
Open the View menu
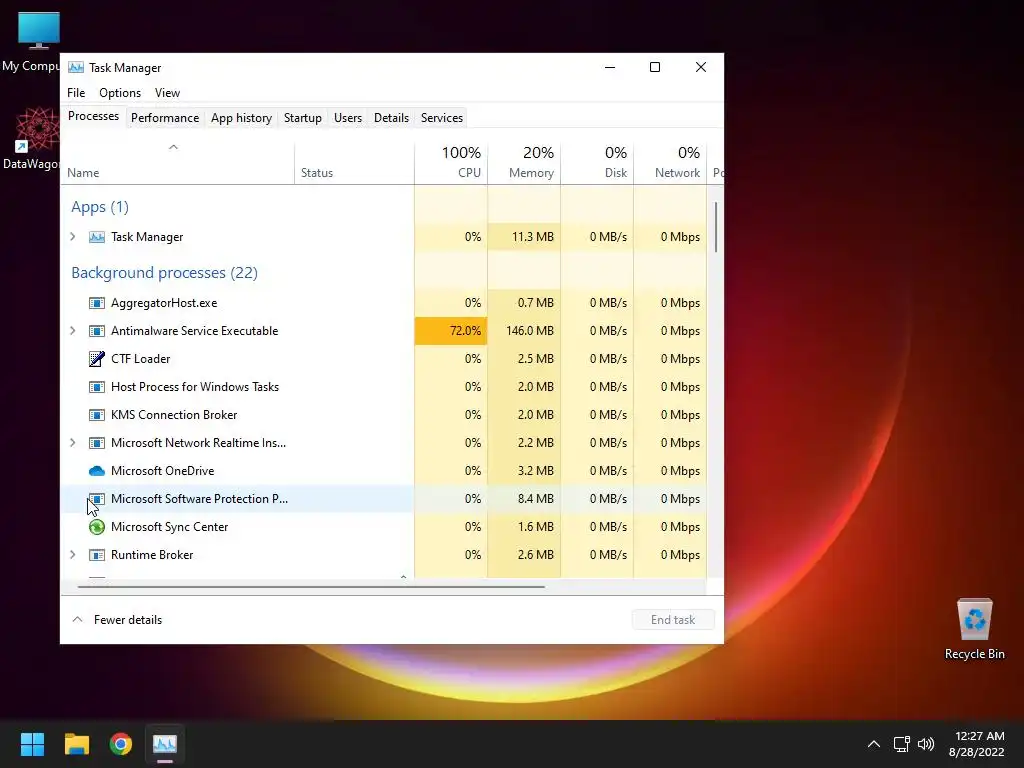pyautogui.click(x=167, y=93)
